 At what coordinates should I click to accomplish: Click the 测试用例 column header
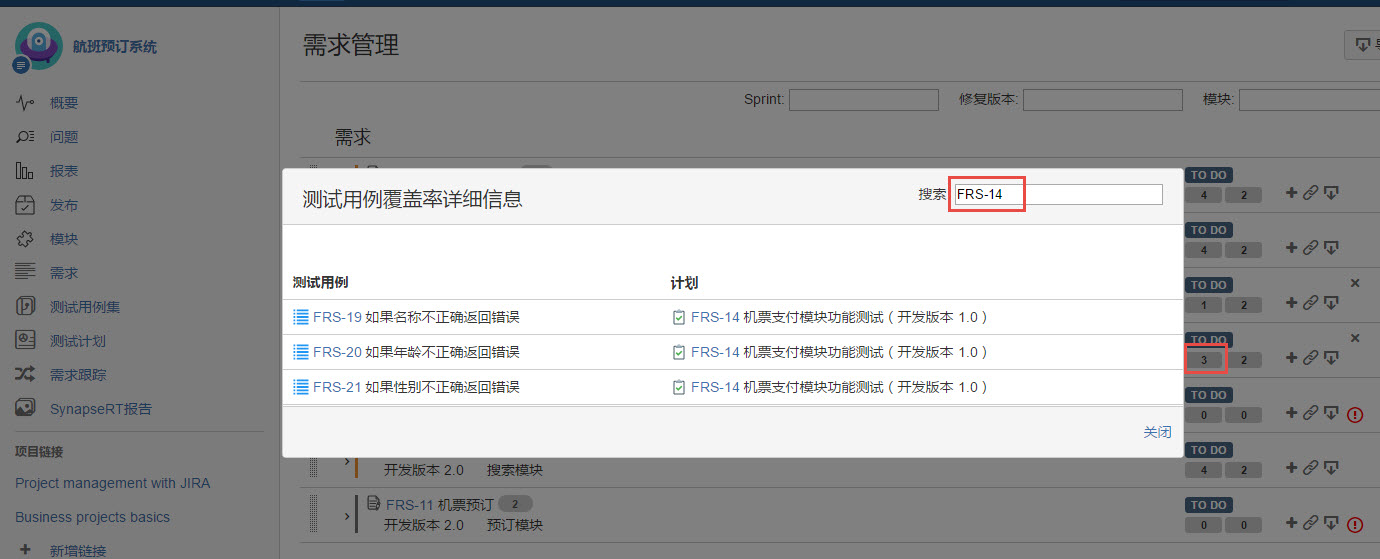320,283
